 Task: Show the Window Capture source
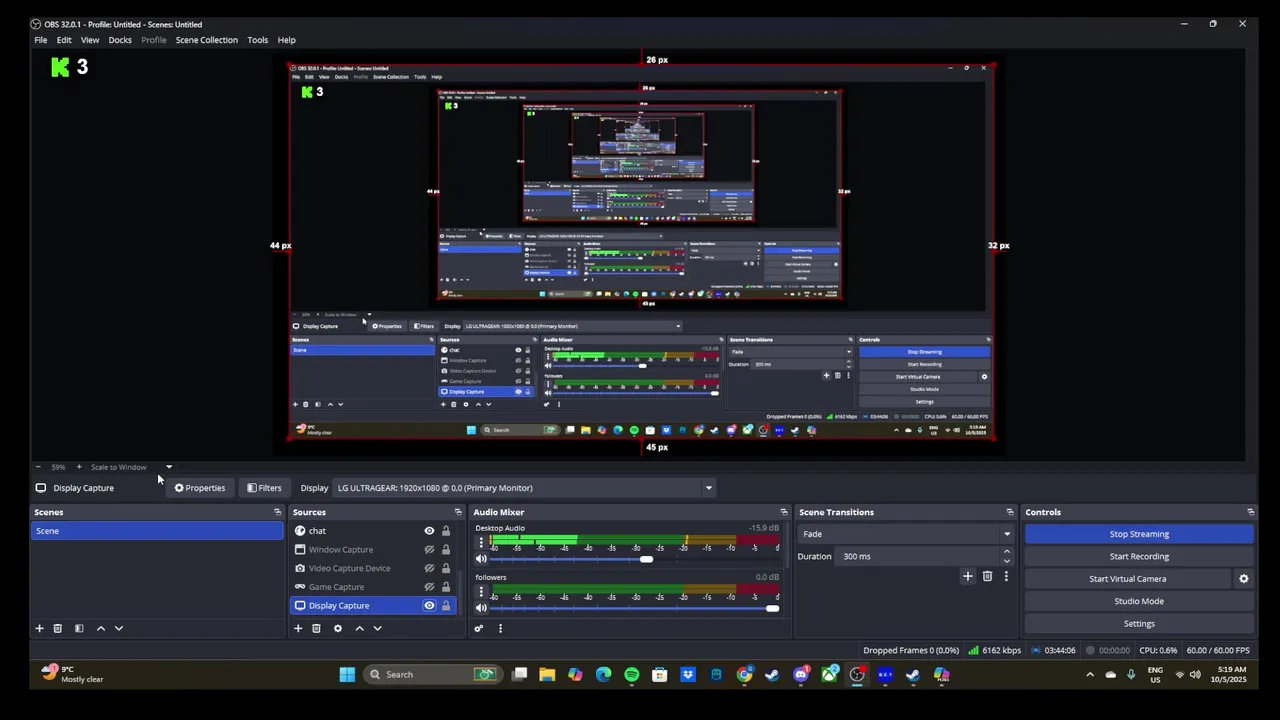(x=429, y=550)
